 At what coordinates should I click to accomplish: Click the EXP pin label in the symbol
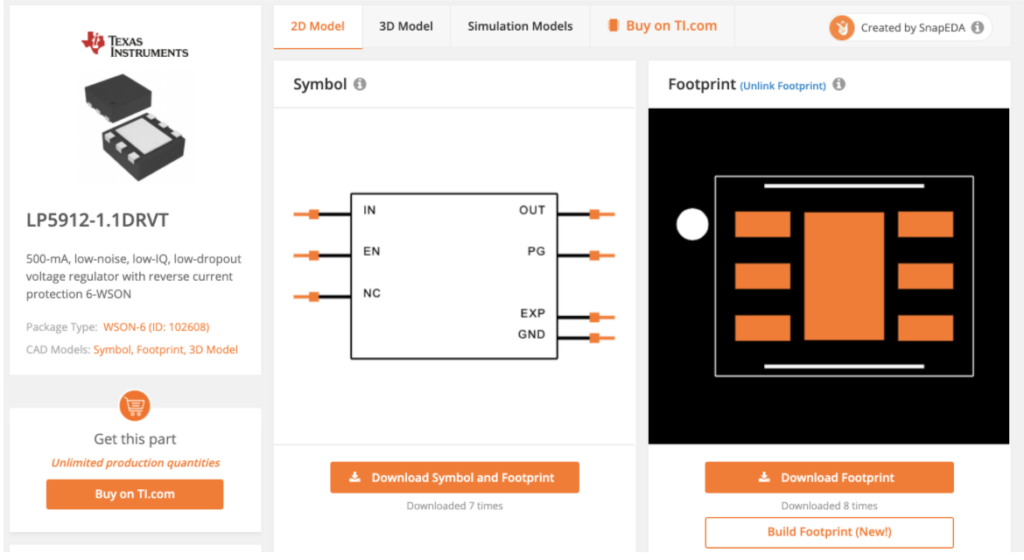(x=532, y=313)
